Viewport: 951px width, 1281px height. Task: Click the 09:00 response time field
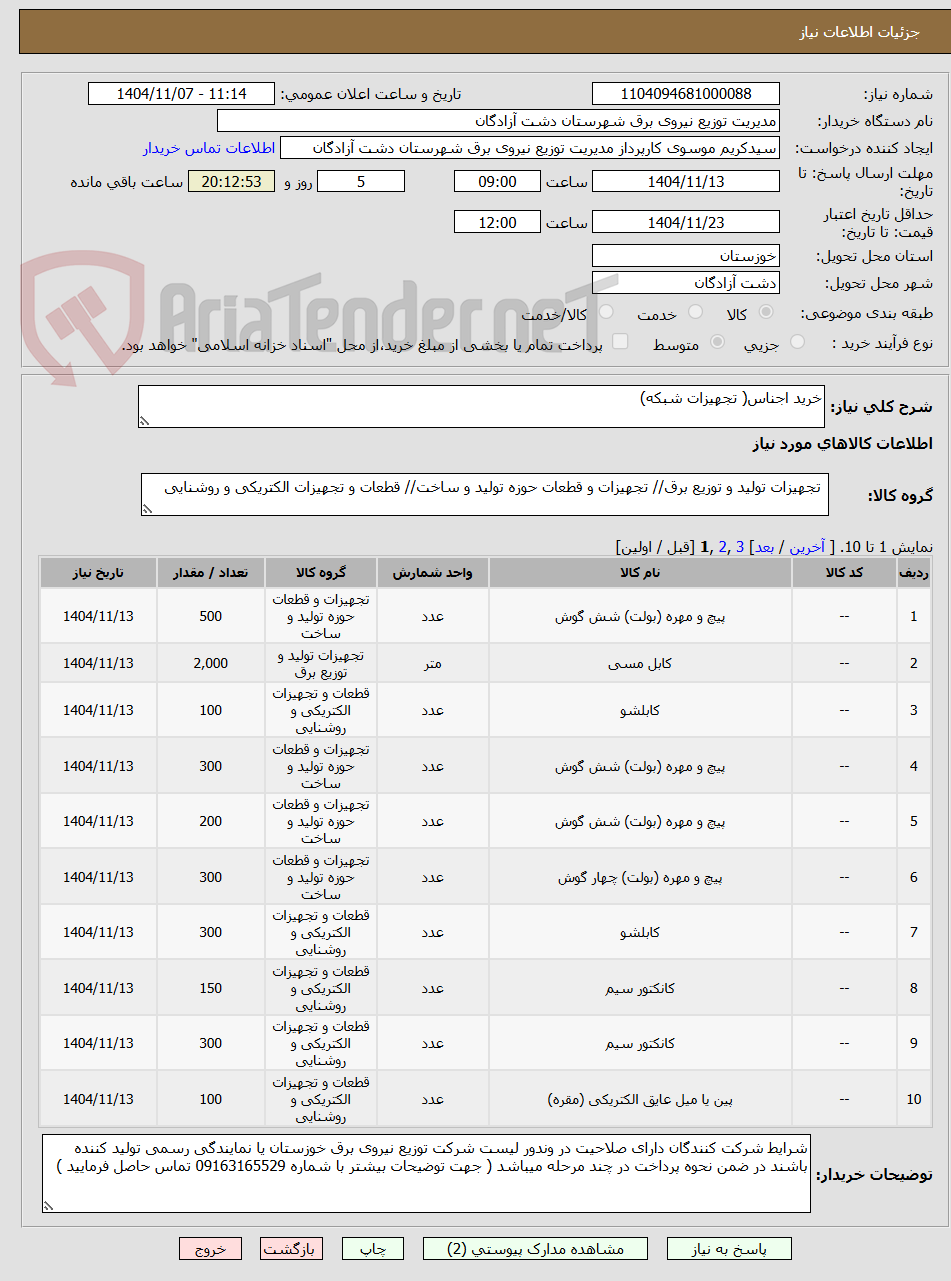pyautogui.click(x=497, y=181)
